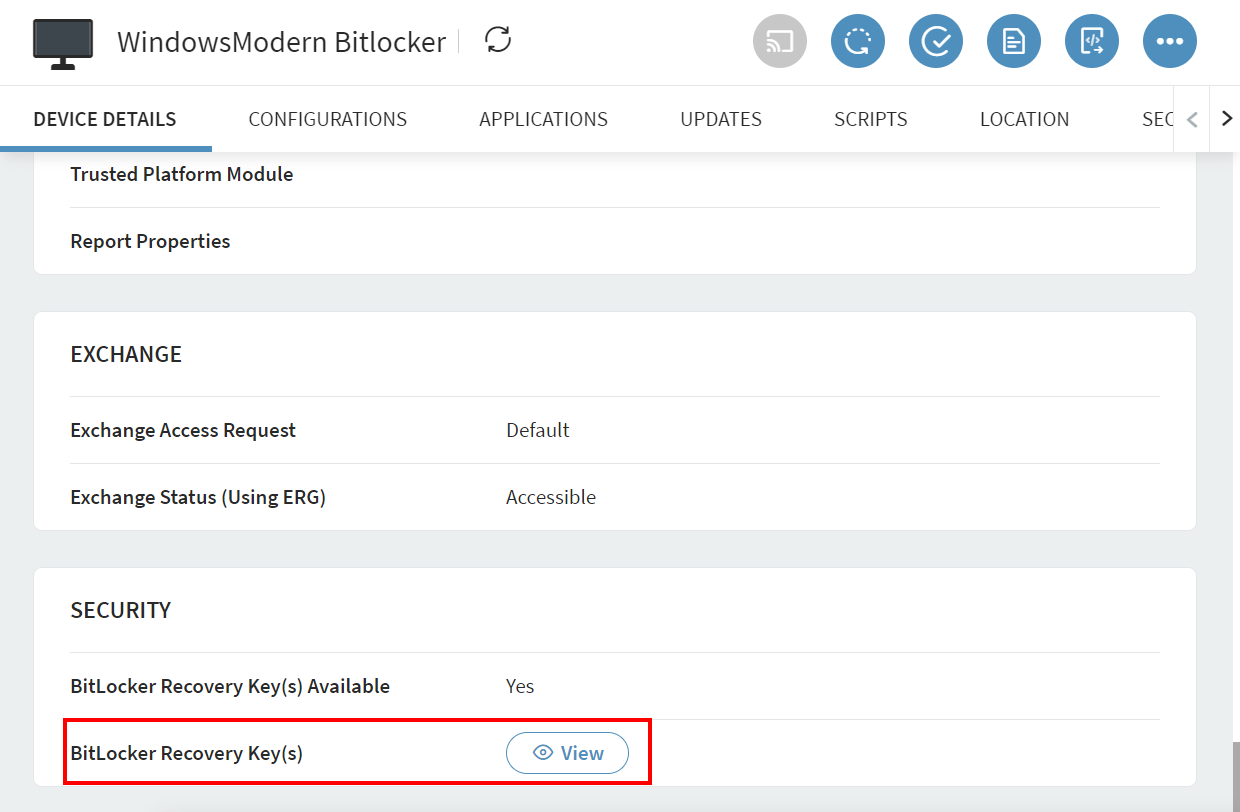1240x812 pixels.
Task: Open the three-dots more actions menu
Action: 1169,41
